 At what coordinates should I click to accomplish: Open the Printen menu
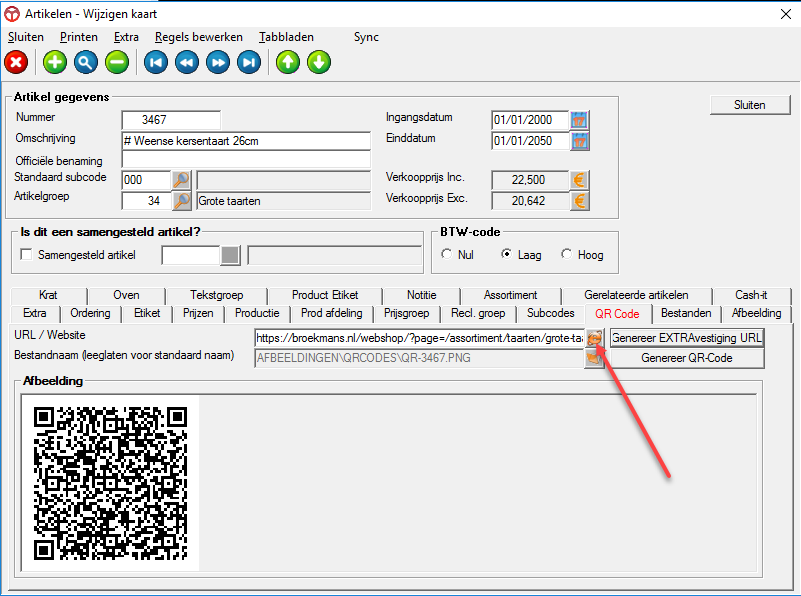(x=79, y=37)
